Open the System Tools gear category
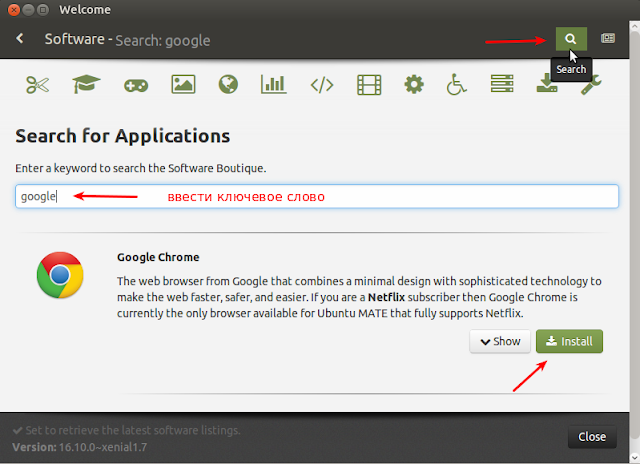 [414, 84]
